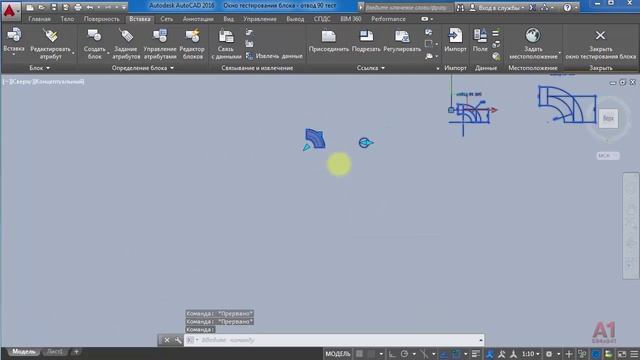Click the Создать блок icon

point(94,36)
